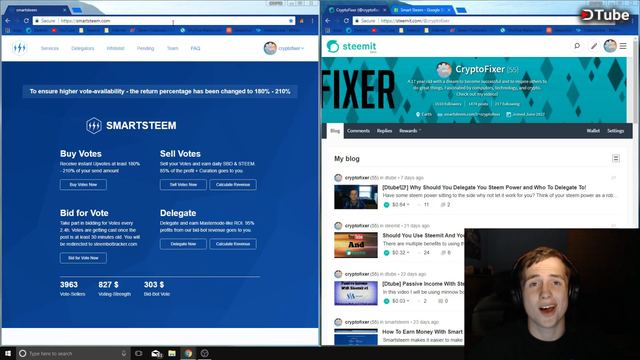
Task: Upvote the Should You Use Steemit post
Action: 386,253
